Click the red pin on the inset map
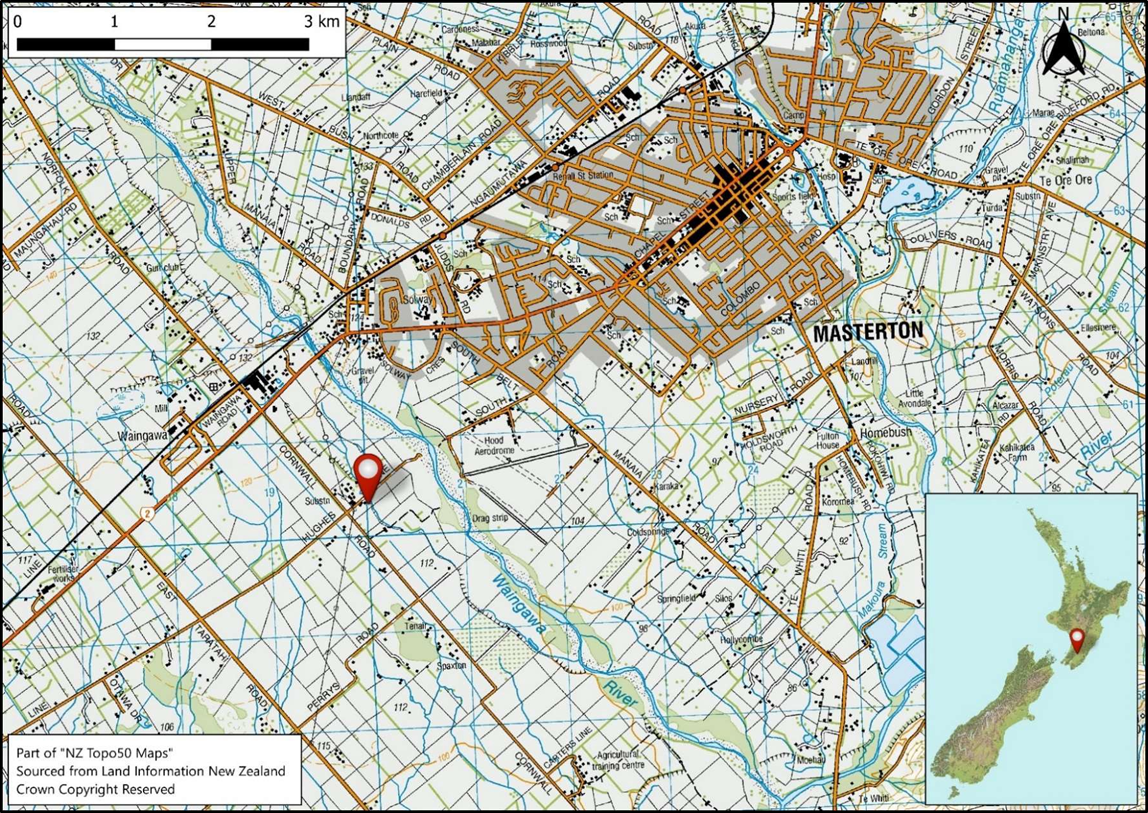Image resolution: width=1148 pixels, height=813 pixels. coord(1078,638)
